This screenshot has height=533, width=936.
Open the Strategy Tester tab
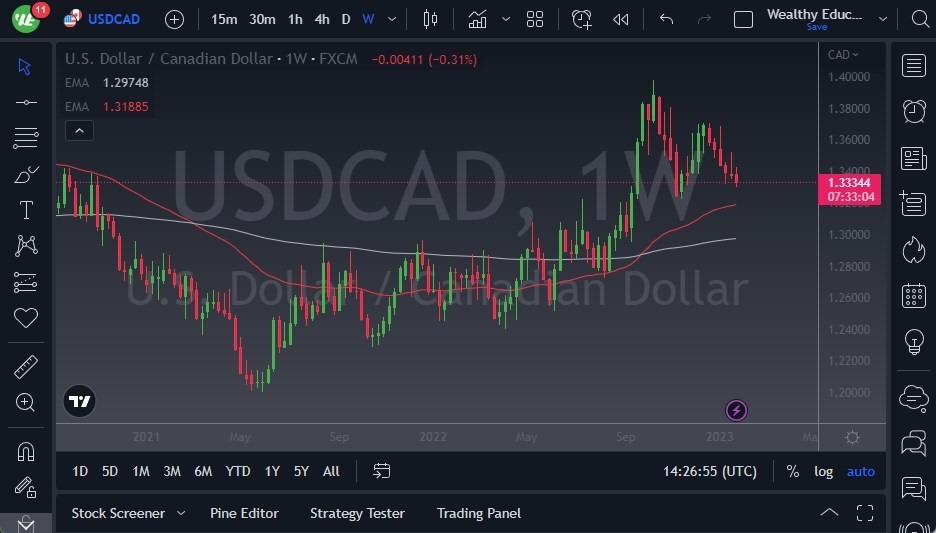(357, 513)
